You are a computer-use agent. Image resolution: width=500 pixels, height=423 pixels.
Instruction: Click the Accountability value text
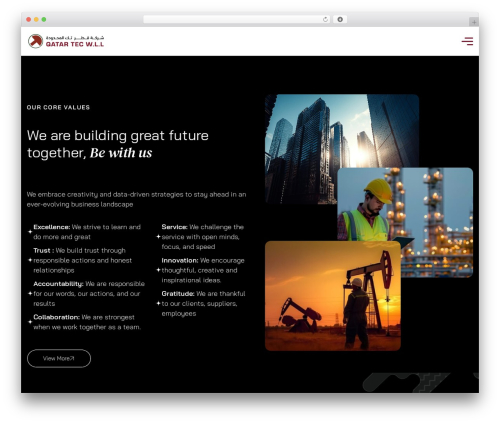coord(89,294)
